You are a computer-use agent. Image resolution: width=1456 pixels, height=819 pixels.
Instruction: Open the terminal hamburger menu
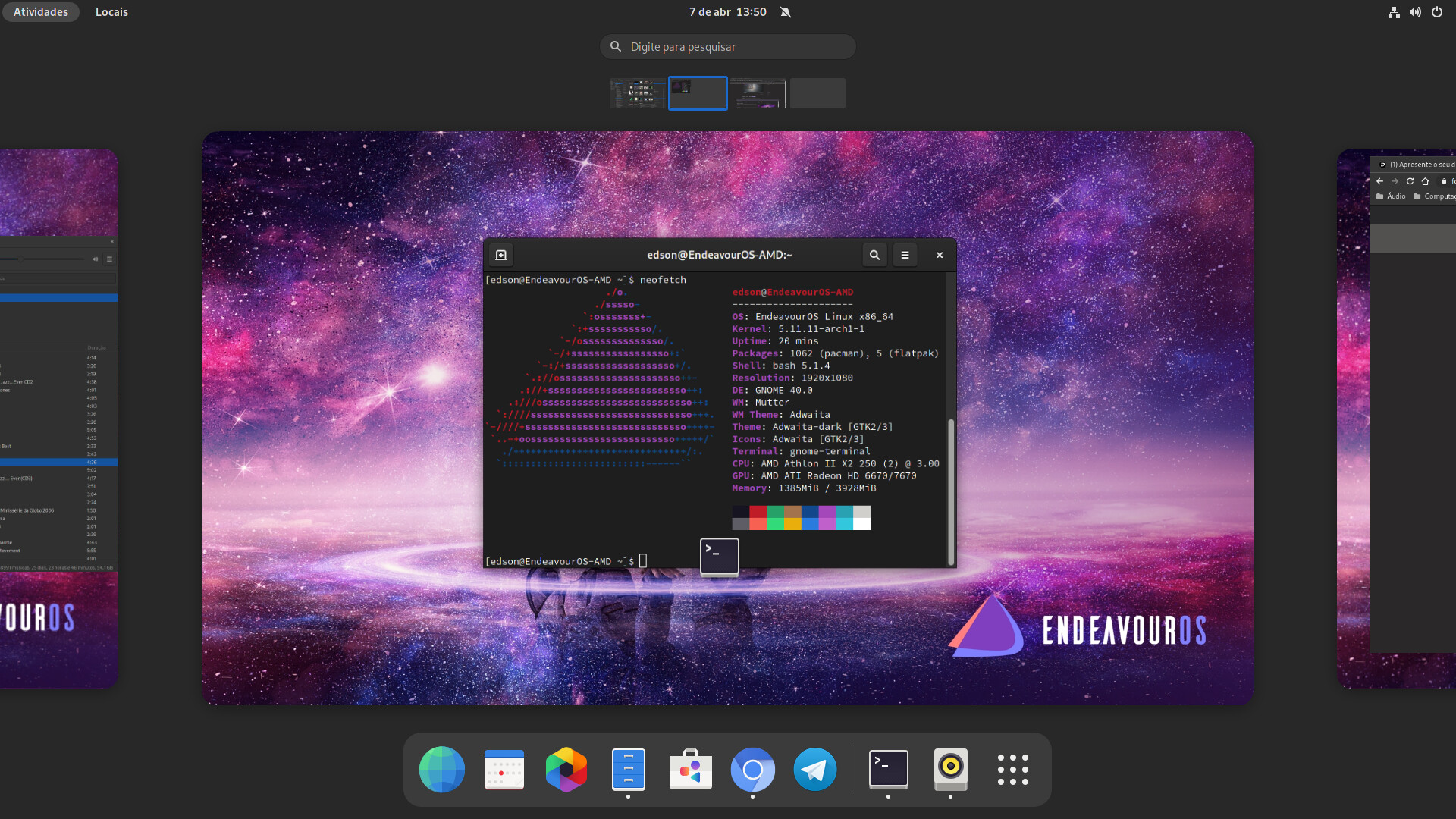905,256
